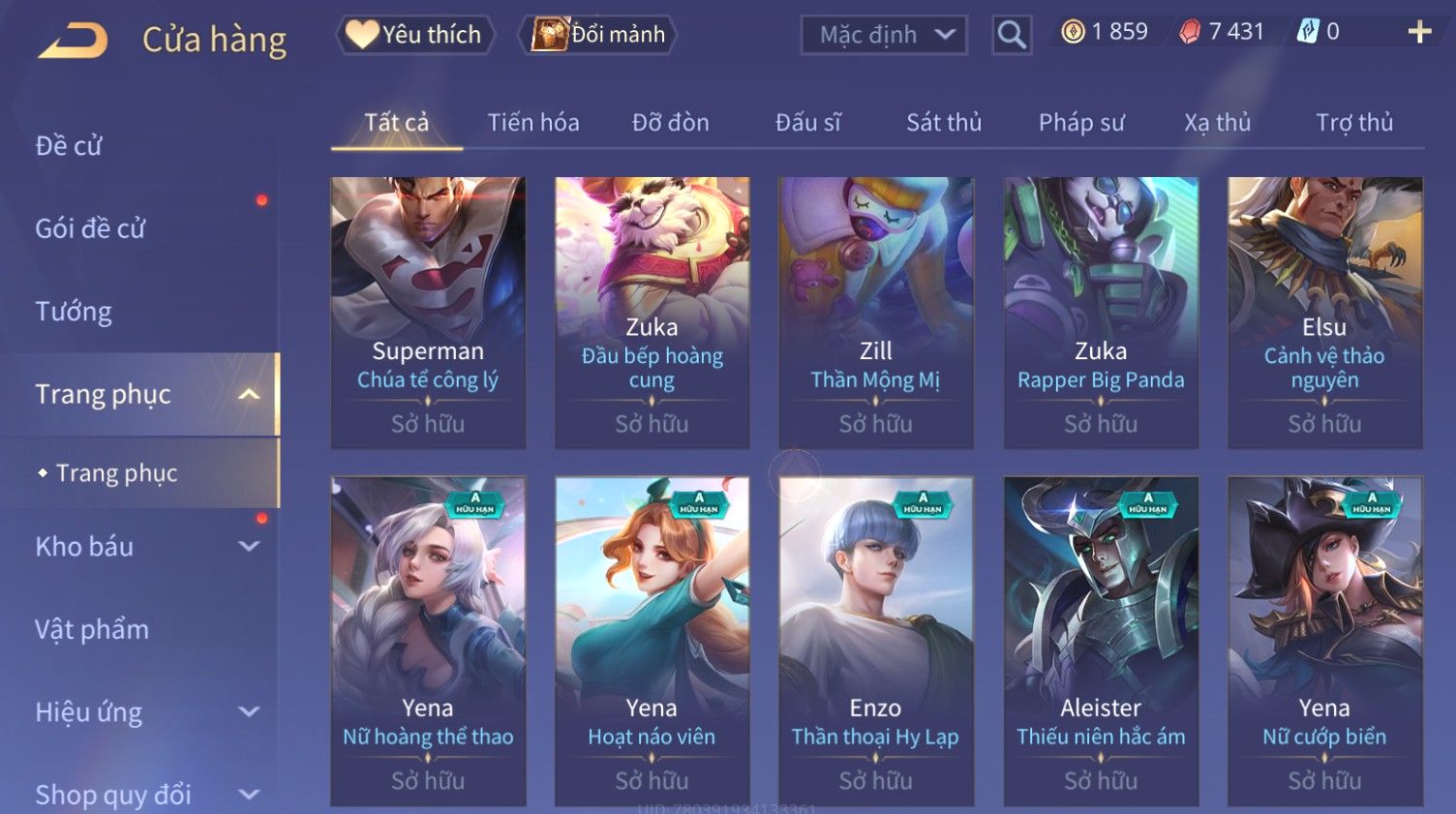The height and width of the screenshot is (814, 1456).
Task: Click the plus icon to add currency
Action: [x=1419, y=32]
